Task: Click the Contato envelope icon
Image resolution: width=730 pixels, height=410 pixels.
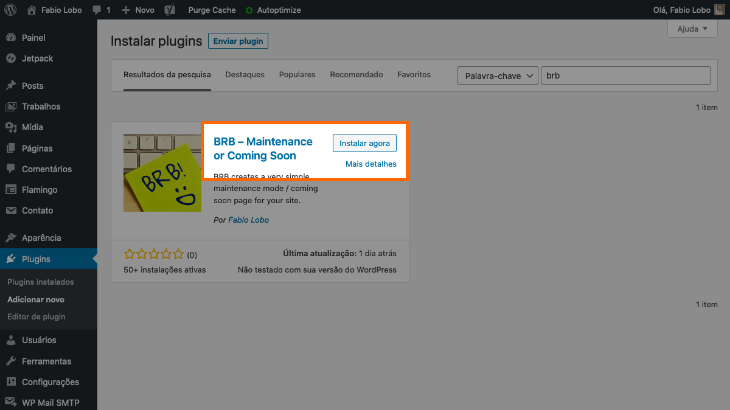Action: (11, 210)
